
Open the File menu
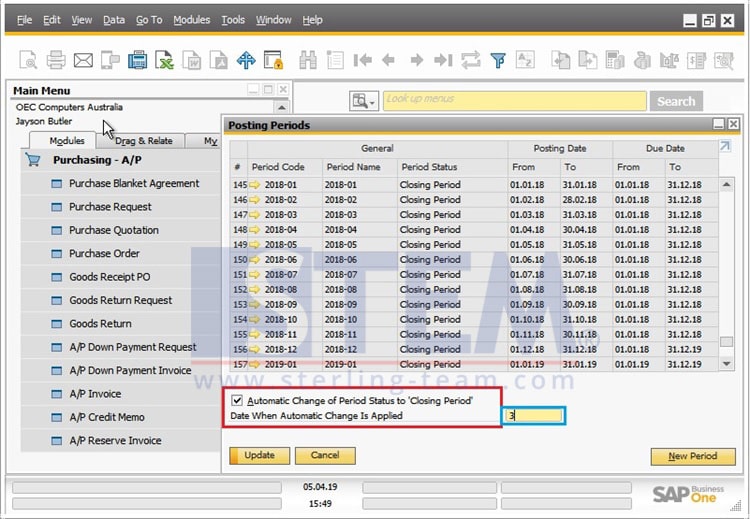(24, 20)
